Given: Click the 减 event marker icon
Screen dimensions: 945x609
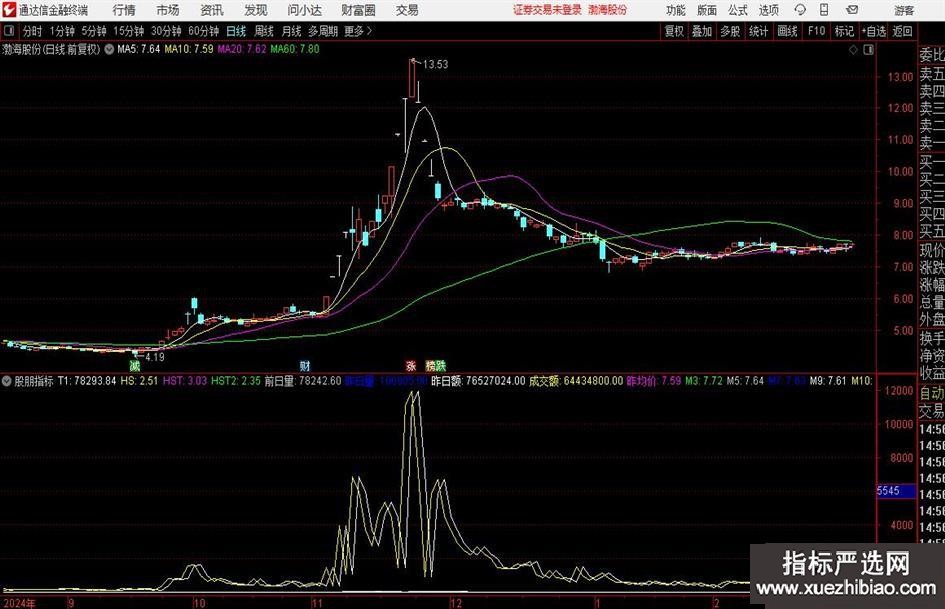Looking at the screenshot, I should tap(134, 365).
